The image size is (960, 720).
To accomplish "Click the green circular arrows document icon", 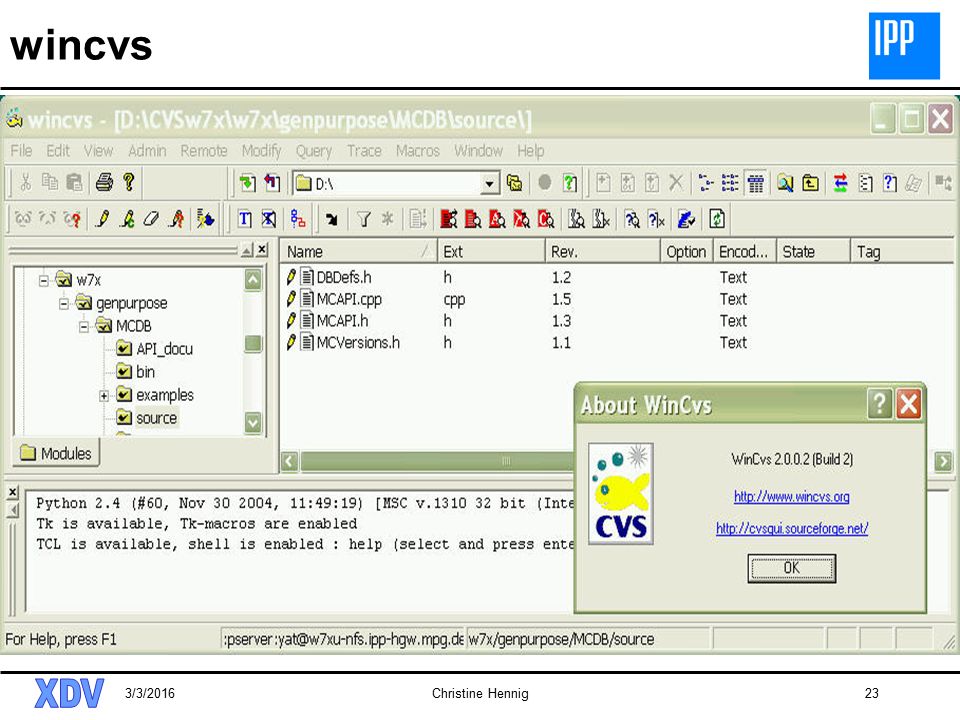I will point(717,219).
